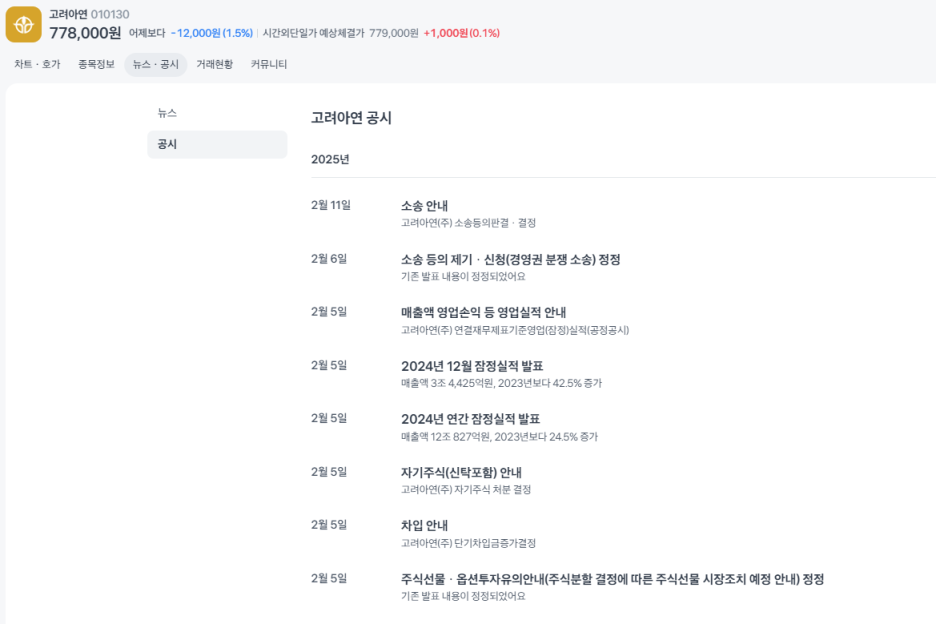Click the 고려아연(주) 단기차입금증가결정 subtitle

coord(468,543)
